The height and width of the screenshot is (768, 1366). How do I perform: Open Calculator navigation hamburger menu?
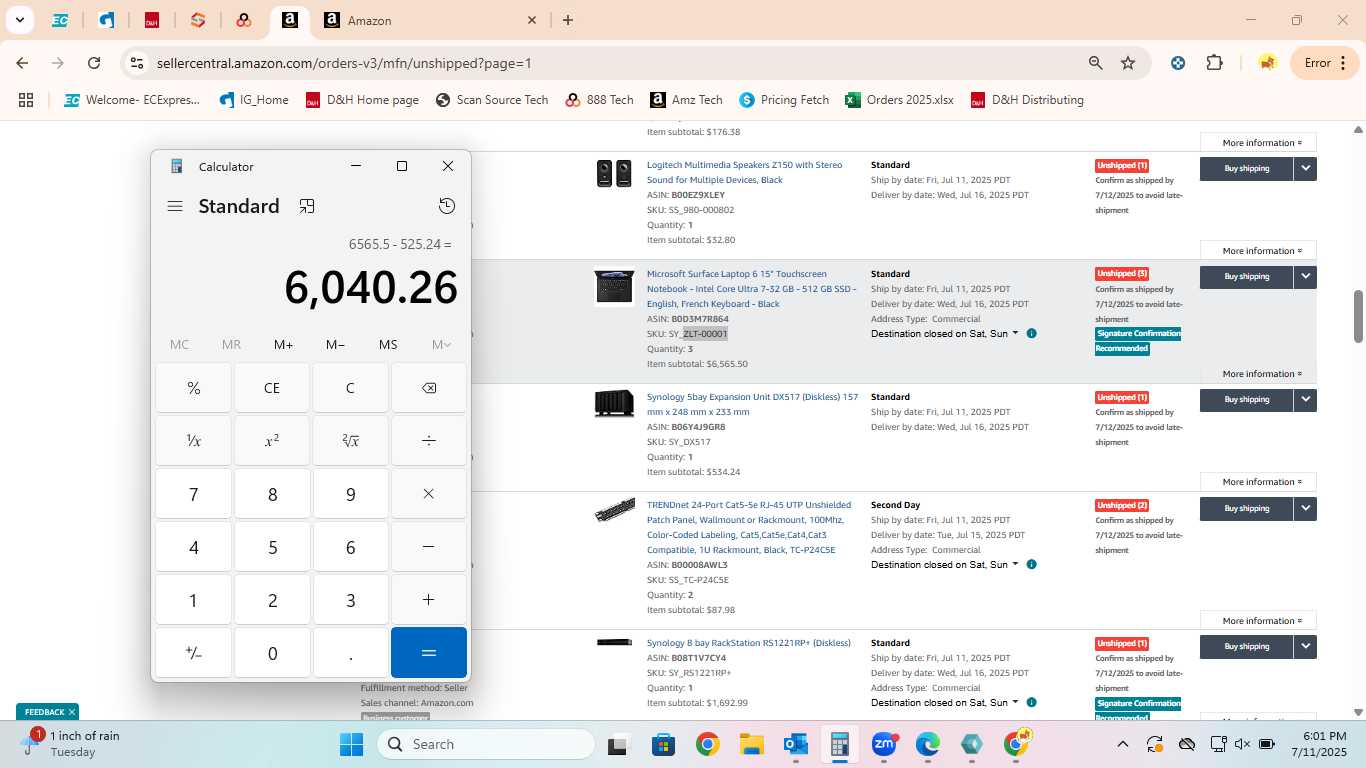(175, 206)
